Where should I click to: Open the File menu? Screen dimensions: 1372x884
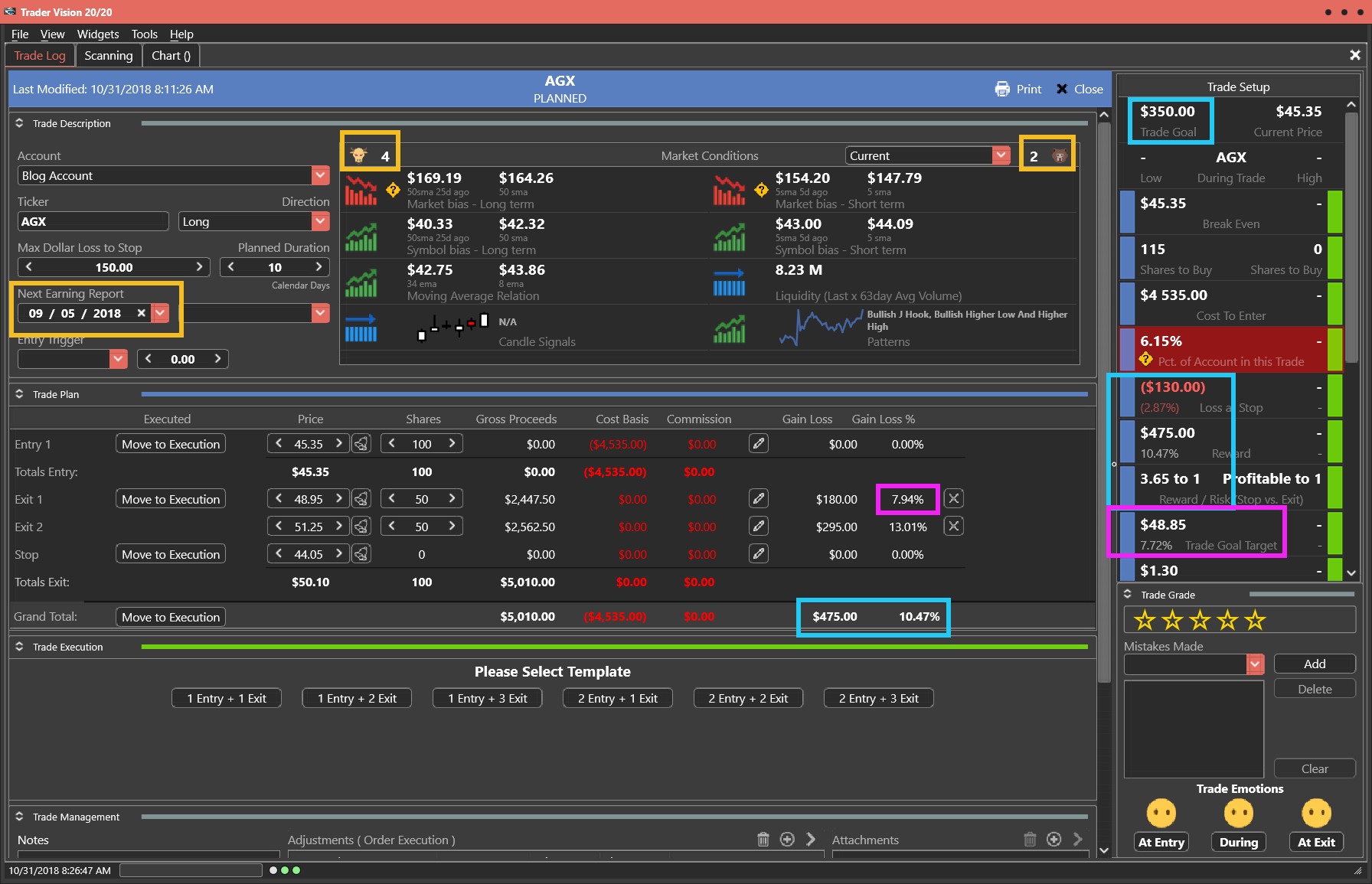pyautogui.click(x=20, y=34)
